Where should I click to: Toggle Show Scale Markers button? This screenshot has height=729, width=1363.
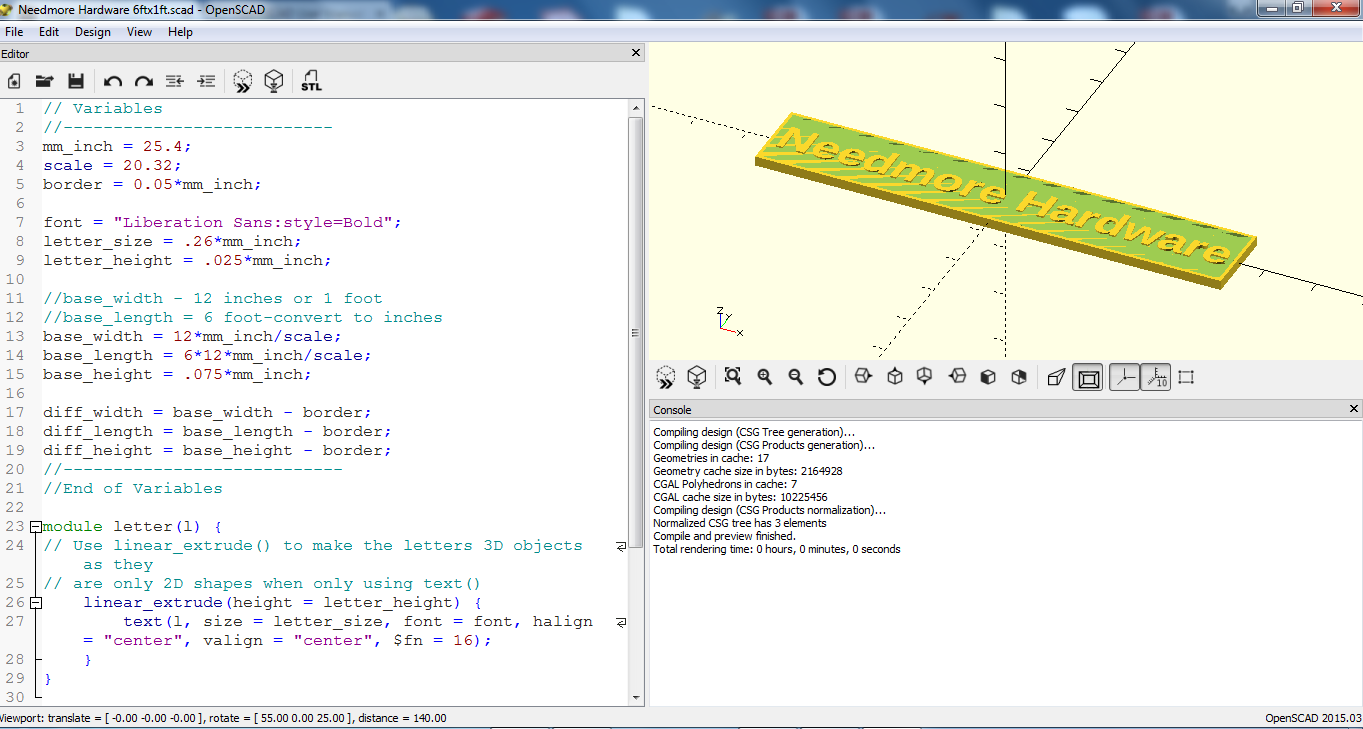(x=1156, y=377)
